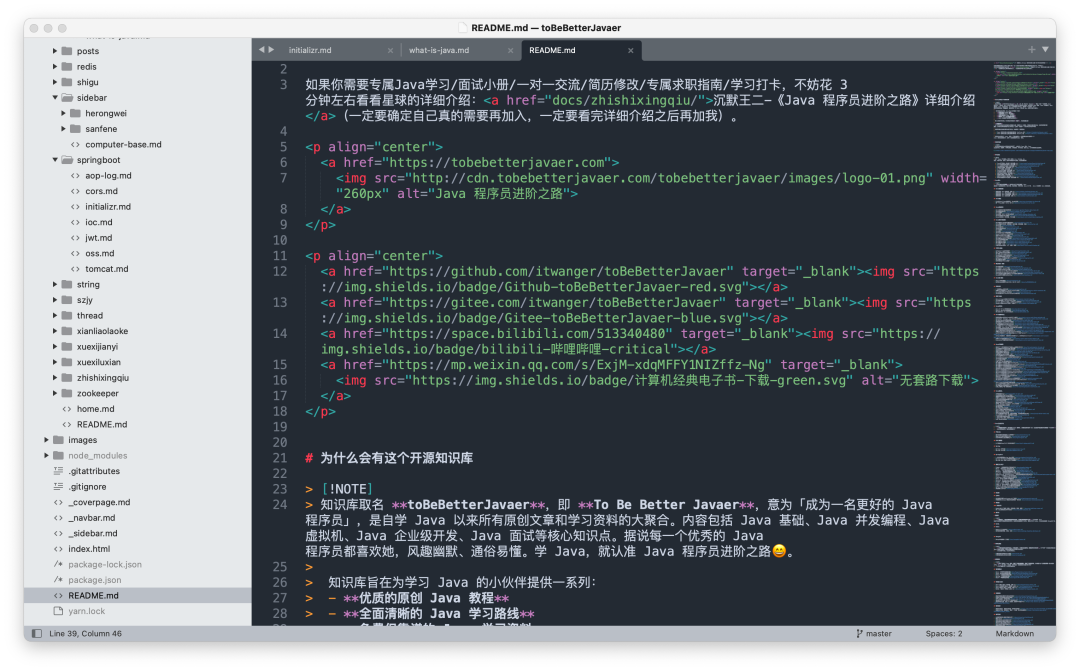The image size is (1080, 671).
Task: Click the back navigation arrow beside the tabs
Action: point(262,49)
